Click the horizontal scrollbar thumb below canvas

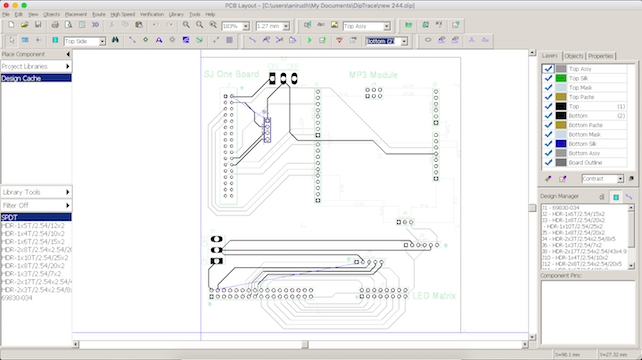tap(305, 345)
